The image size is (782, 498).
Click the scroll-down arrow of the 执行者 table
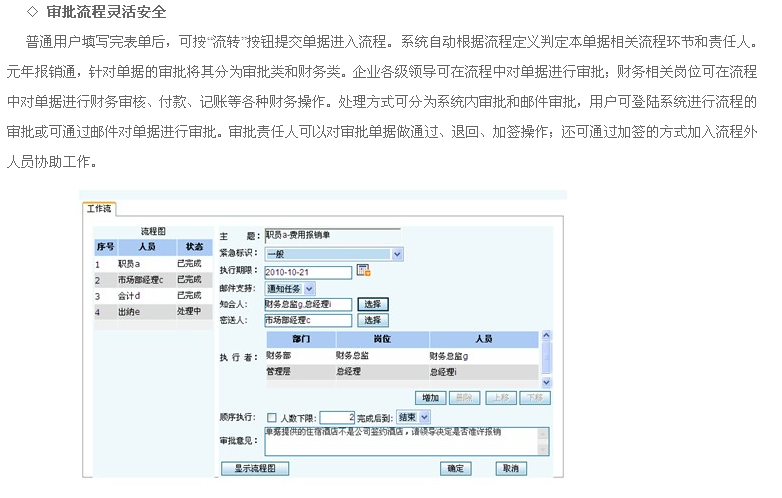click(x=546, y=382)
